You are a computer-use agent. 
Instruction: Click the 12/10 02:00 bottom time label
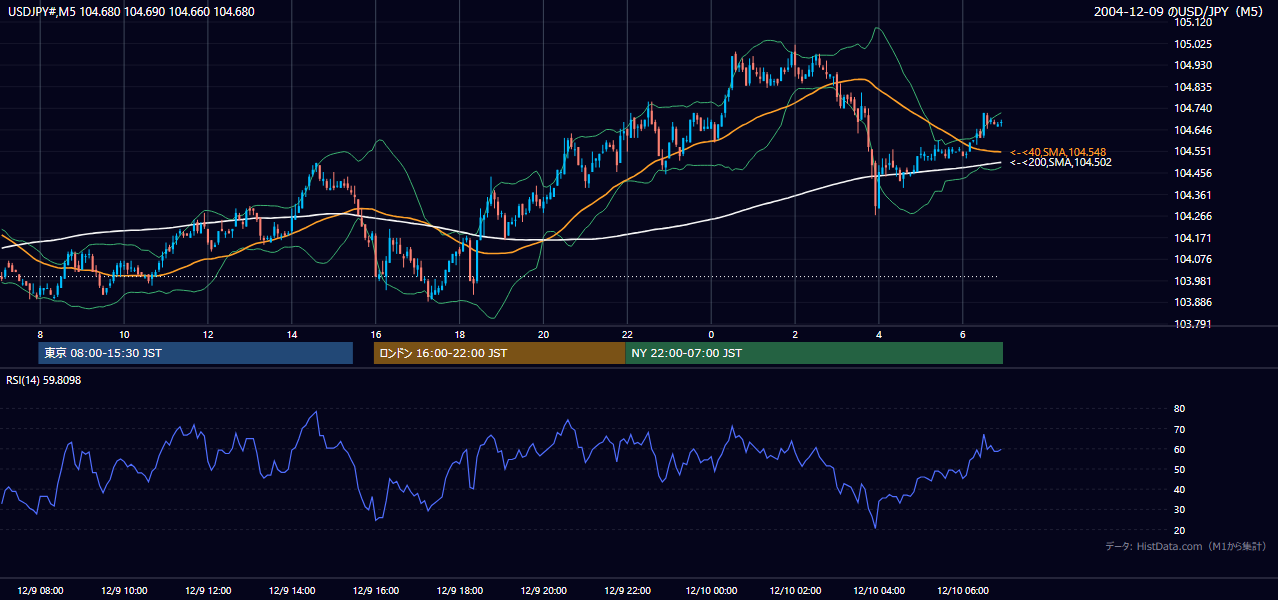[795, 591]
